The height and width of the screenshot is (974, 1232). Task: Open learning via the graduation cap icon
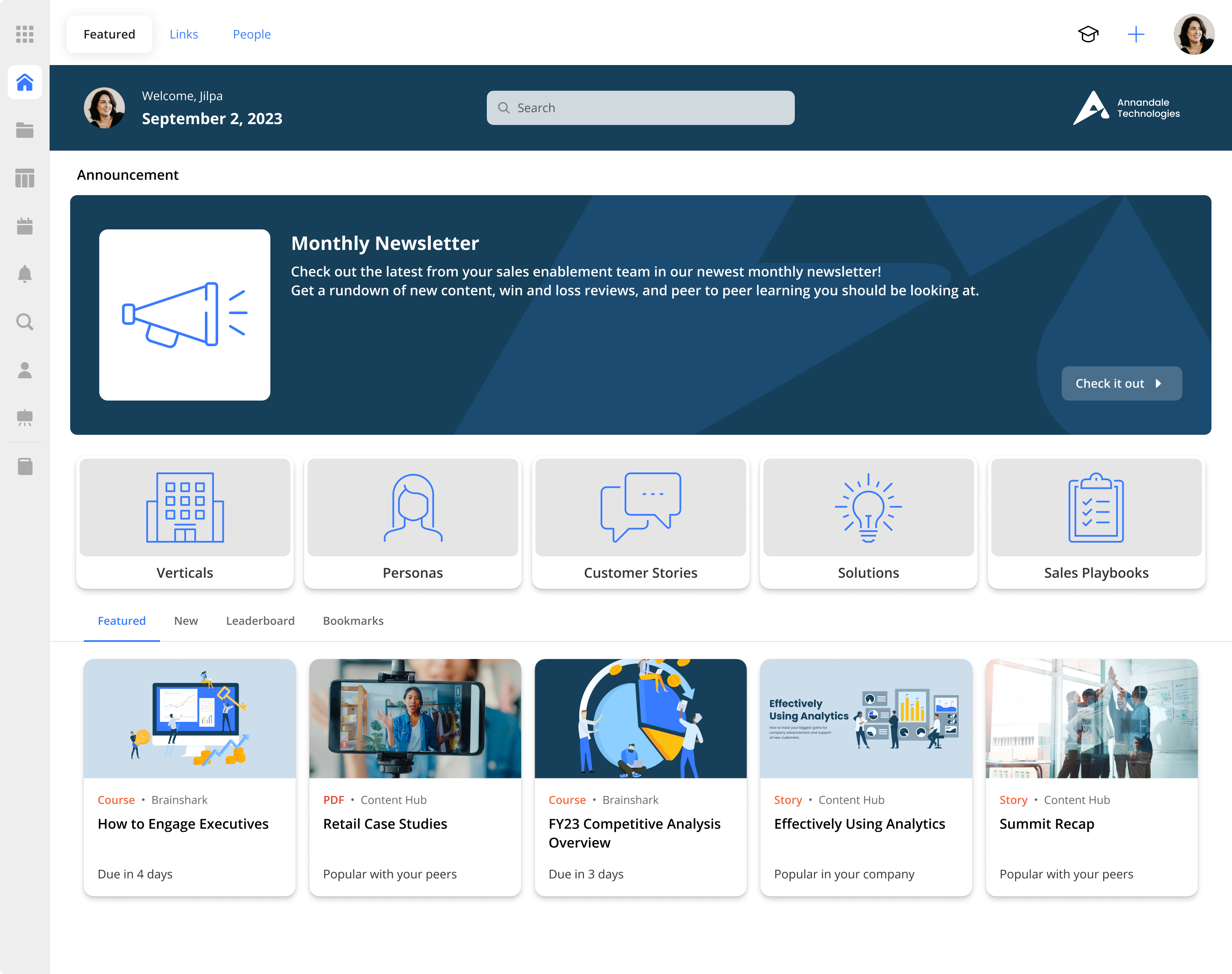coord(1089,34)
